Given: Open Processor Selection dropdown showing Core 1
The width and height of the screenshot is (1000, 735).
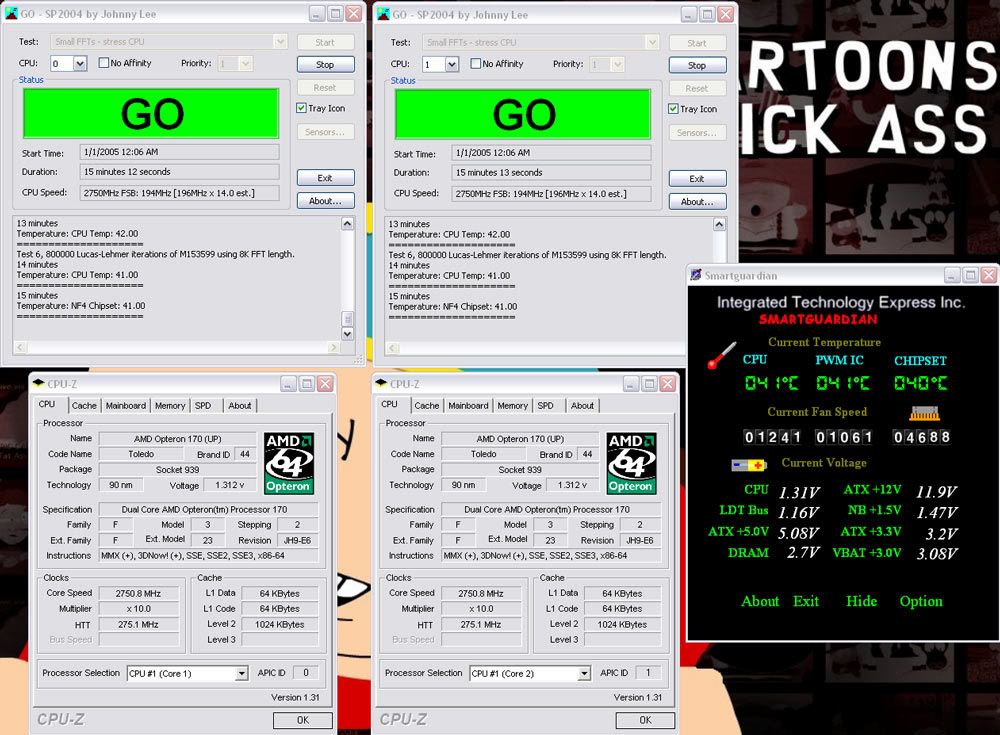Looking at the screenshot, I should pyautogui.click(x=242, y=673).
